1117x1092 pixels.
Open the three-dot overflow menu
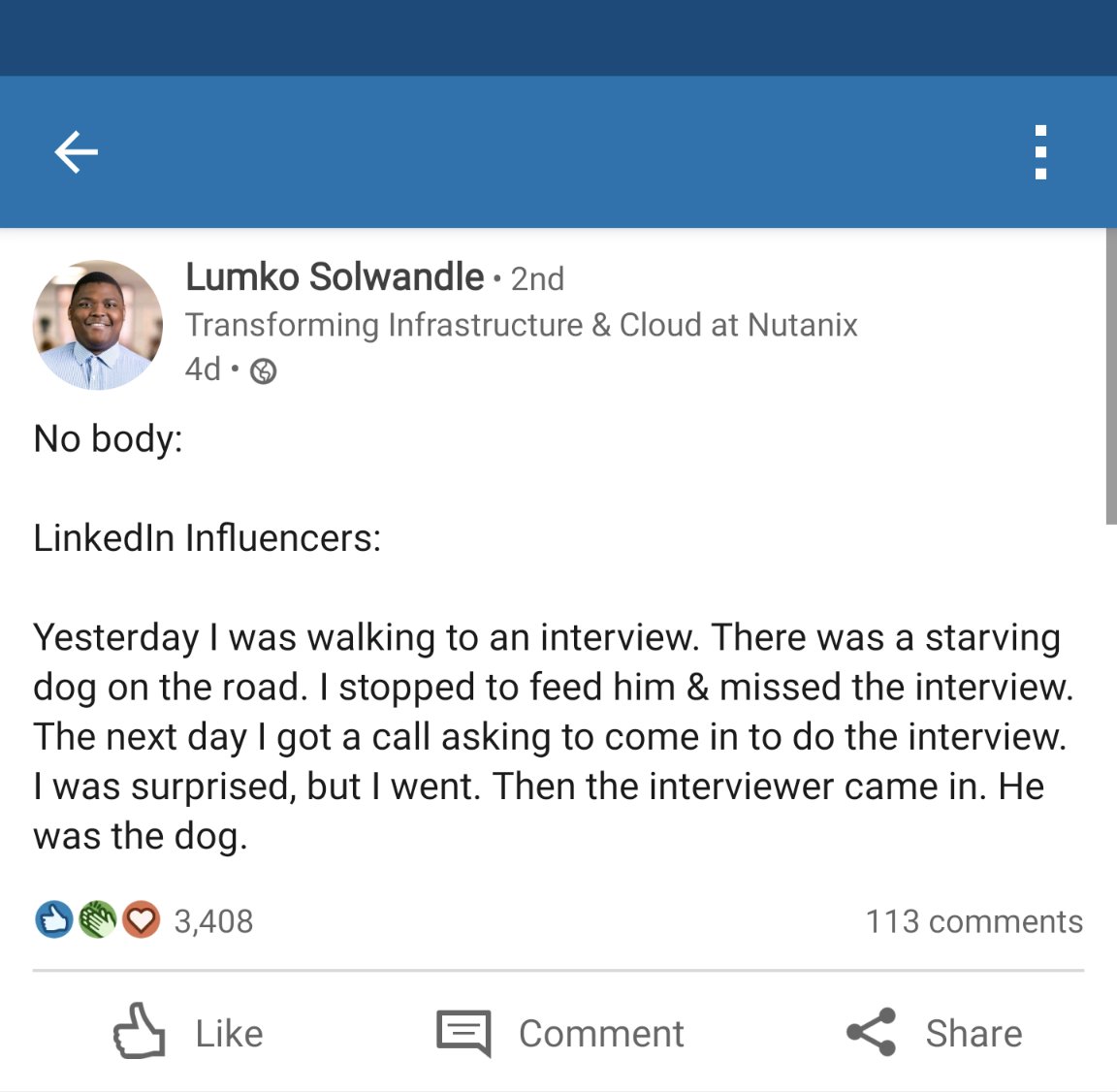click(x=1040, y=152)
